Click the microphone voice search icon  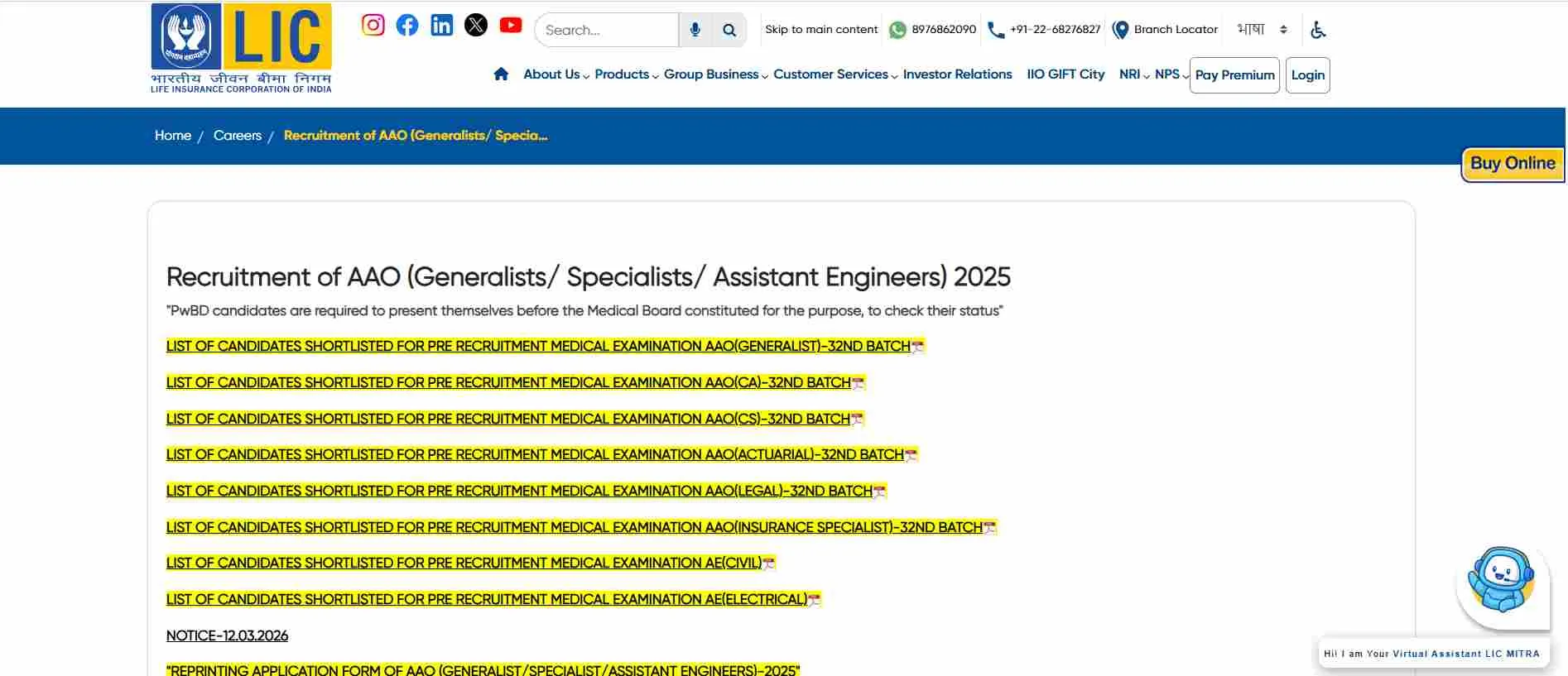tap(695, 30)
